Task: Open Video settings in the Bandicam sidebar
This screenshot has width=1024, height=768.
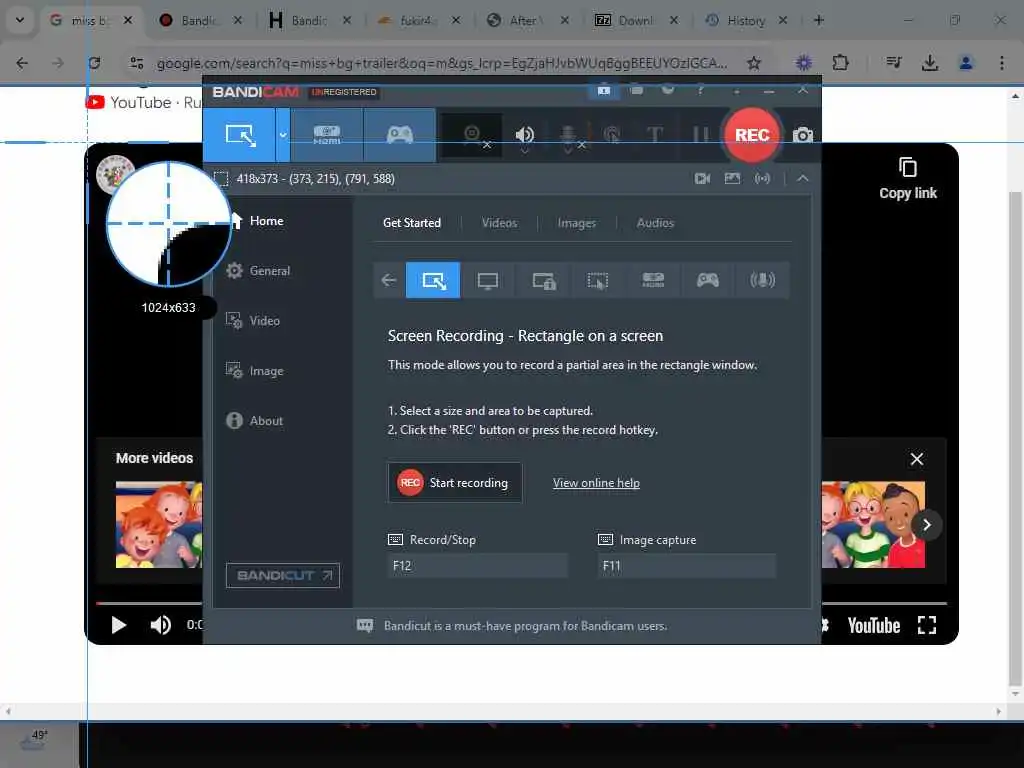Action: pyautogui.click(x=253, y=321)
